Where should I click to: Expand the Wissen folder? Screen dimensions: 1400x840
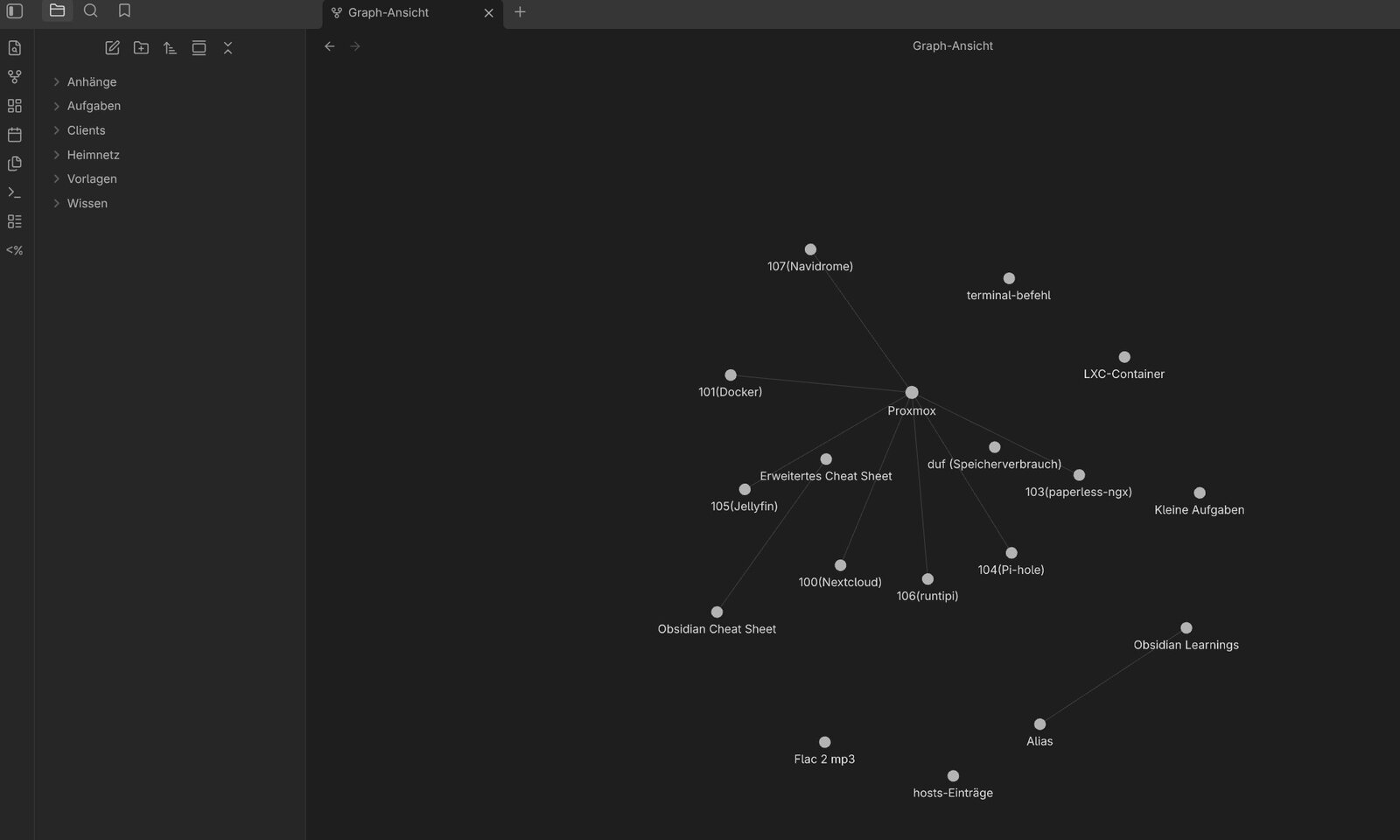tap(87, 203)
